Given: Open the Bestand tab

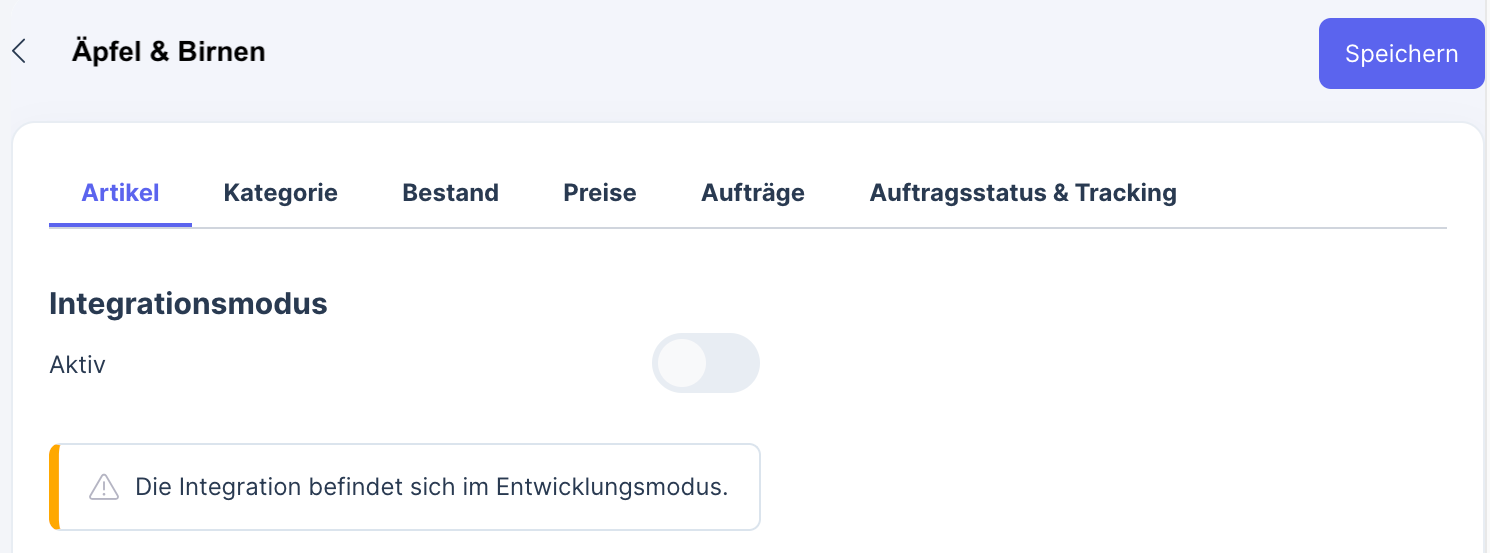Looking at the screenshot, I should (x=450, y=193).
